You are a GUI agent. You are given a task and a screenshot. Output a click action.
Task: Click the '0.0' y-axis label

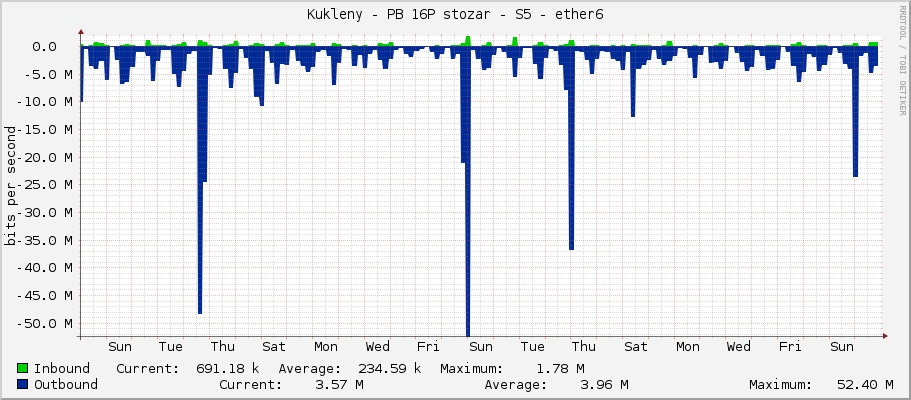(x=44, y=47)
